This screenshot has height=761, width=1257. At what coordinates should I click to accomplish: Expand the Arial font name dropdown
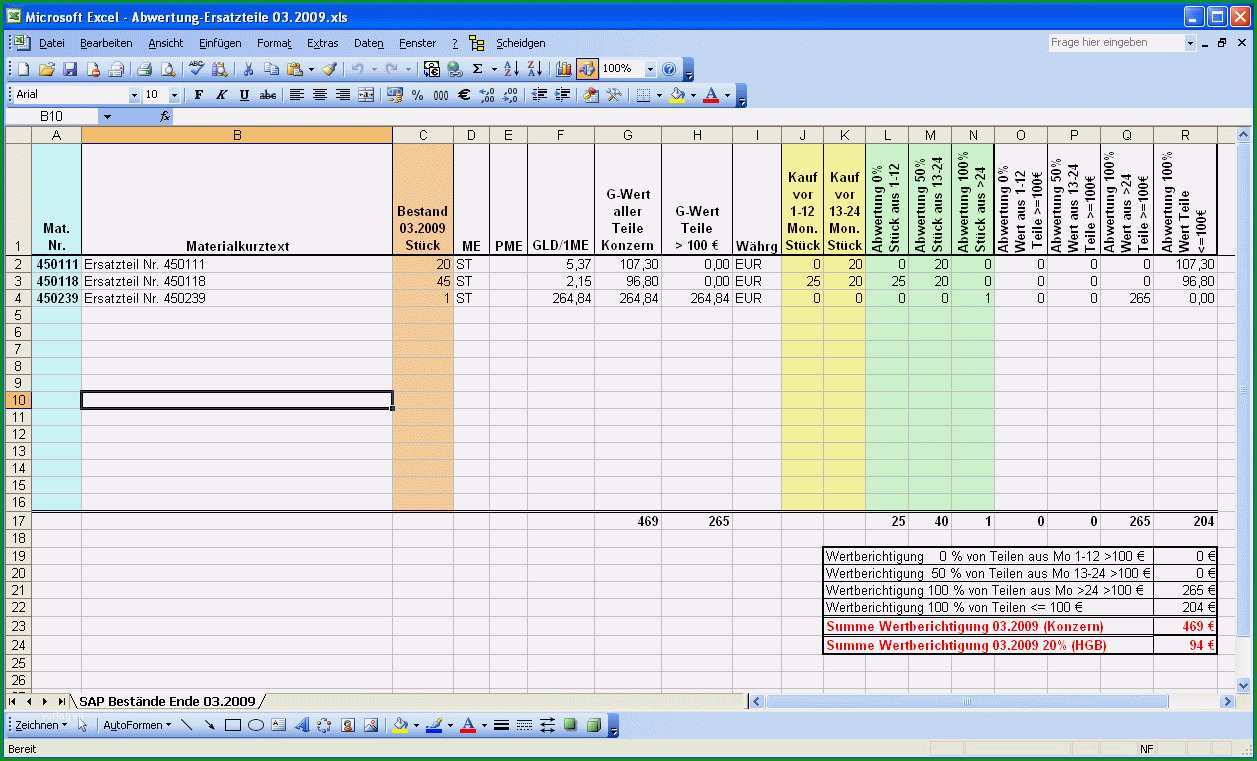[x=135, y=95]
